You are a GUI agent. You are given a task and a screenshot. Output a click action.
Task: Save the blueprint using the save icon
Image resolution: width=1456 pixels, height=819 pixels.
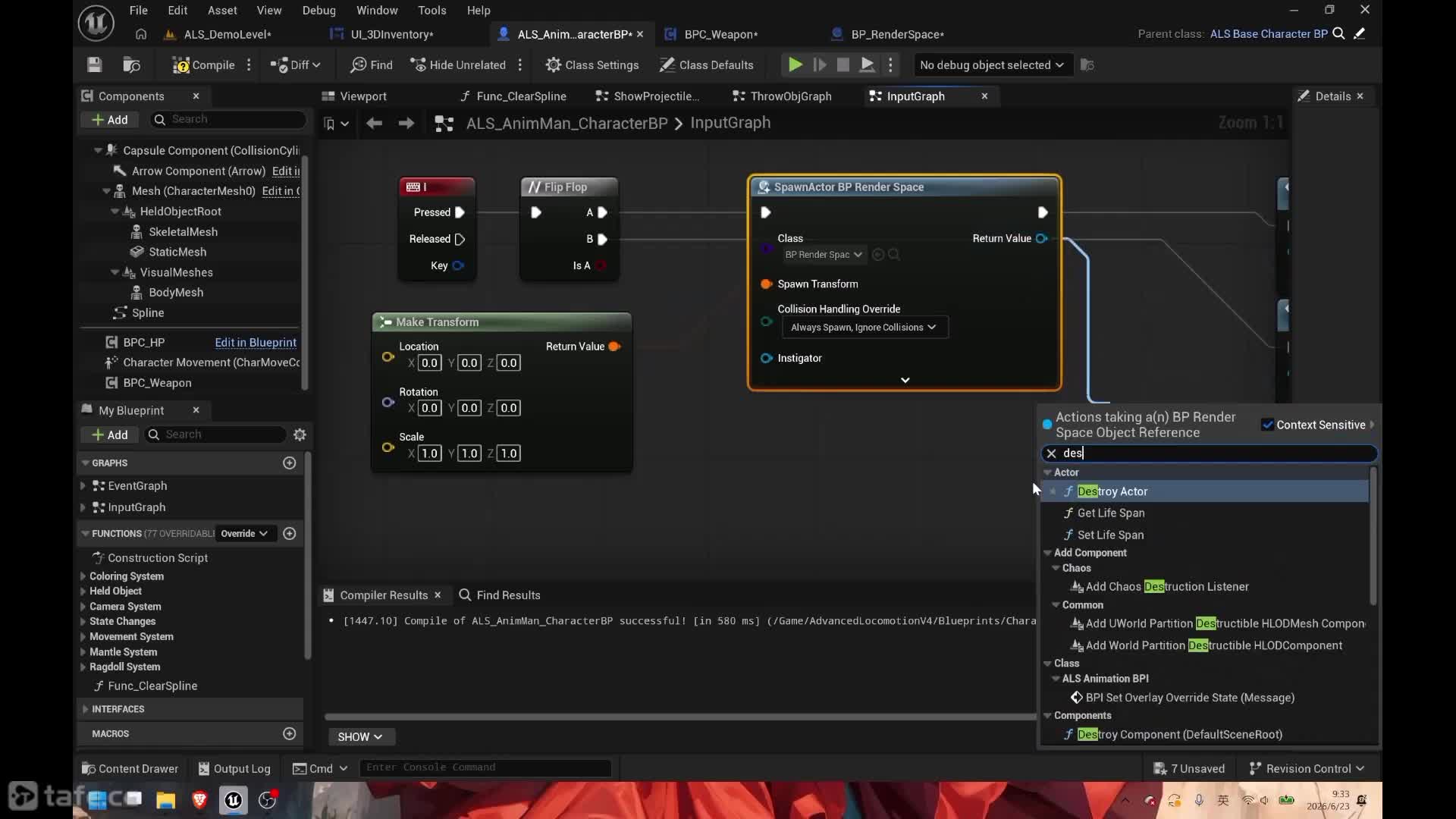pos(94,65)
